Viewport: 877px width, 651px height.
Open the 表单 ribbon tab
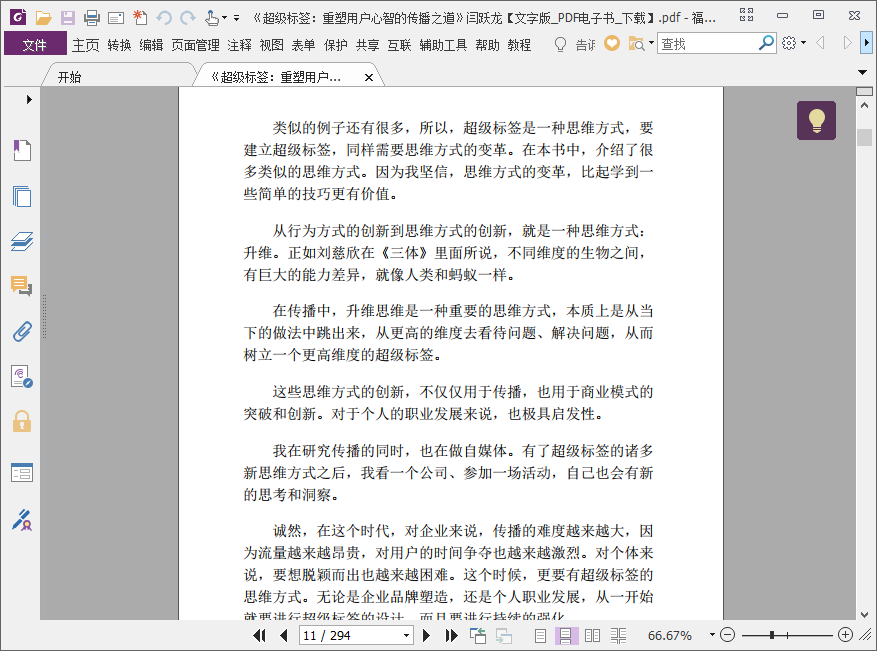pos(303,45)
